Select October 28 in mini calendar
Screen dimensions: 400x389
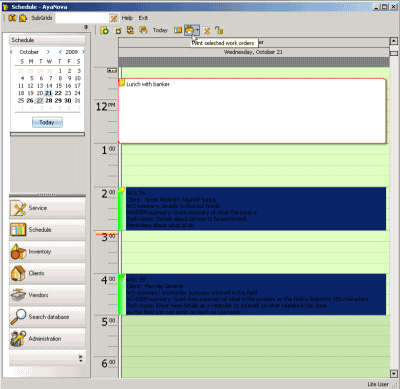pyautogui.click(x=49, y=100)
